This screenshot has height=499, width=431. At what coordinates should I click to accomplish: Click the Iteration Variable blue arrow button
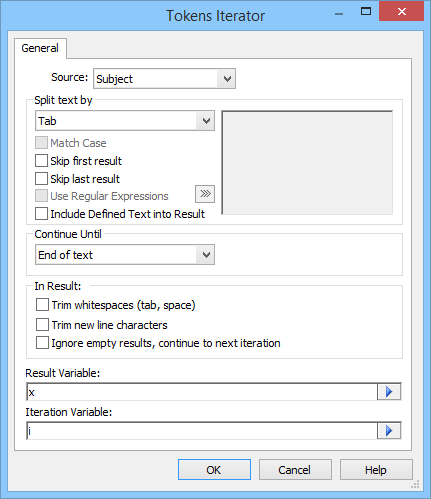click(x=389, y=431)
